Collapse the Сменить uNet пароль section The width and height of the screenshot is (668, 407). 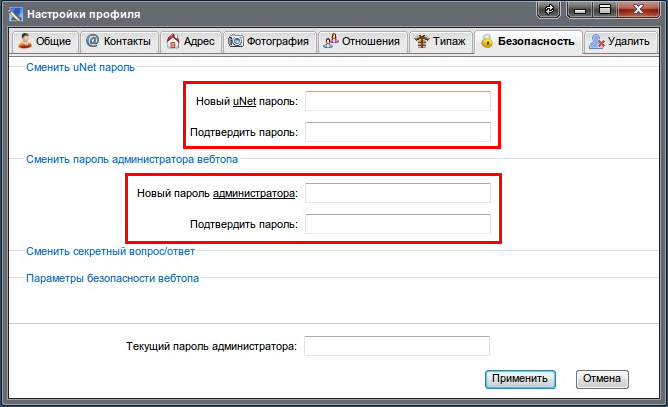tap(80, 68)
